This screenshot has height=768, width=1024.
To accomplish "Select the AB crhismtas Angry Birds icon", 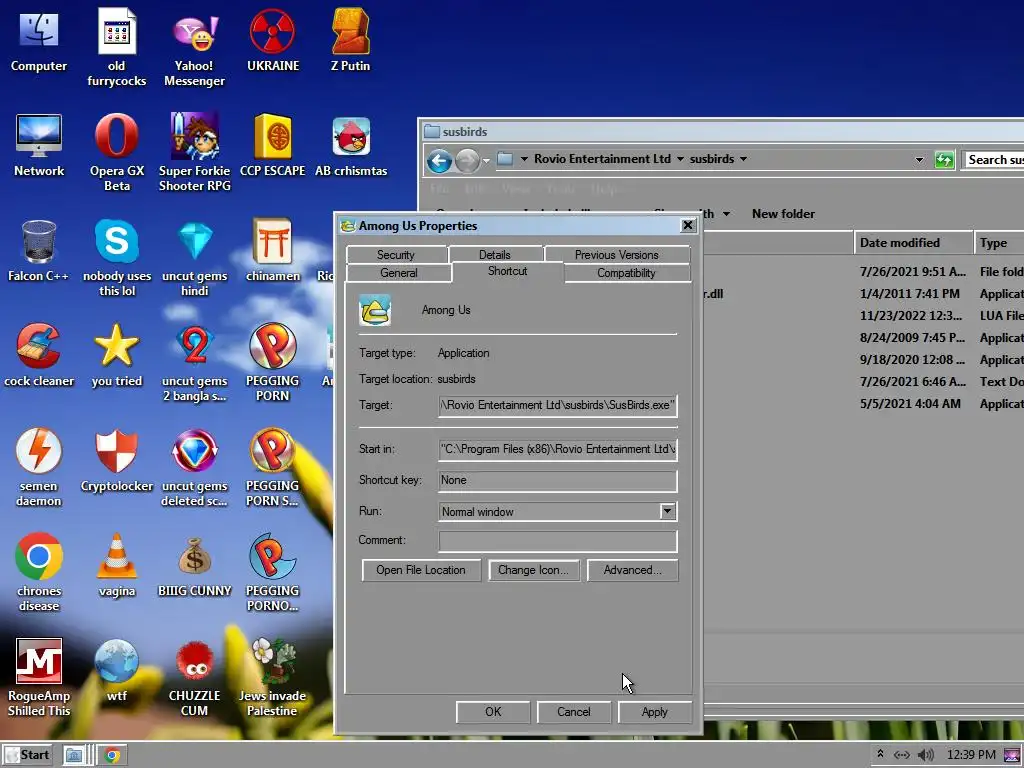I will click(351, 146).
